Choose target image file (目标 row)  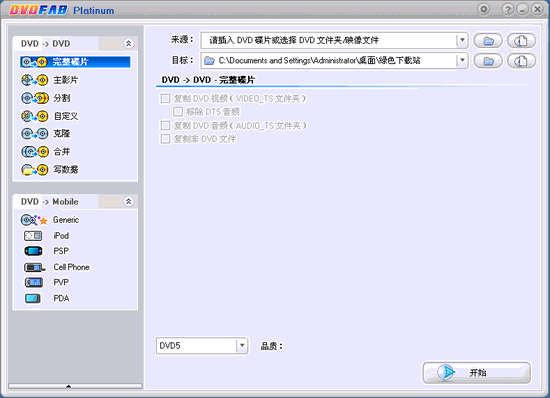522,61
